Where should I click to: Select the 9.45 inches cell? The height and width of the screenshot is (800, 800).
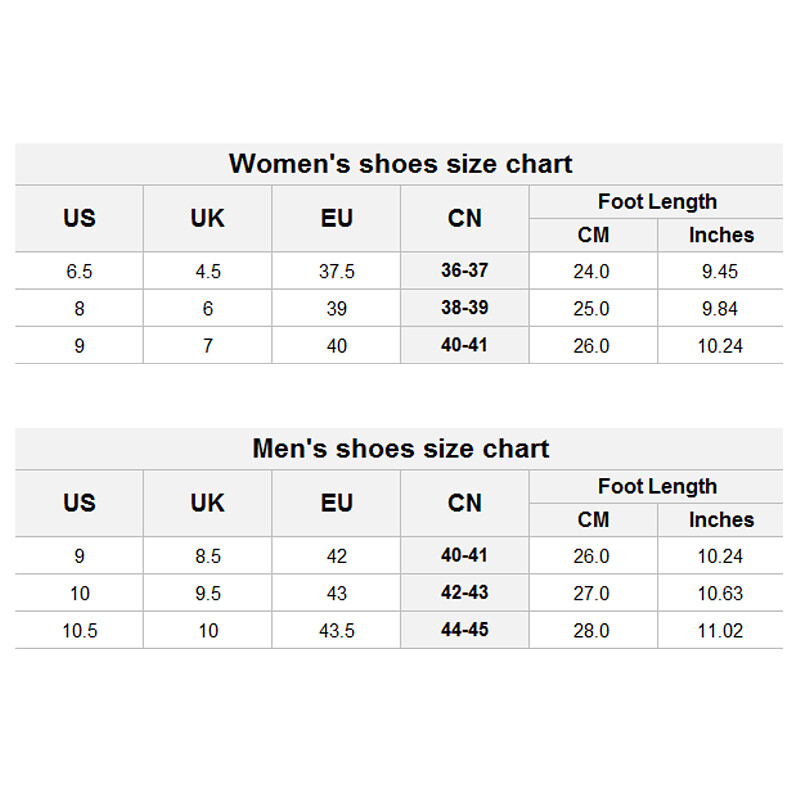coord(720,271)
